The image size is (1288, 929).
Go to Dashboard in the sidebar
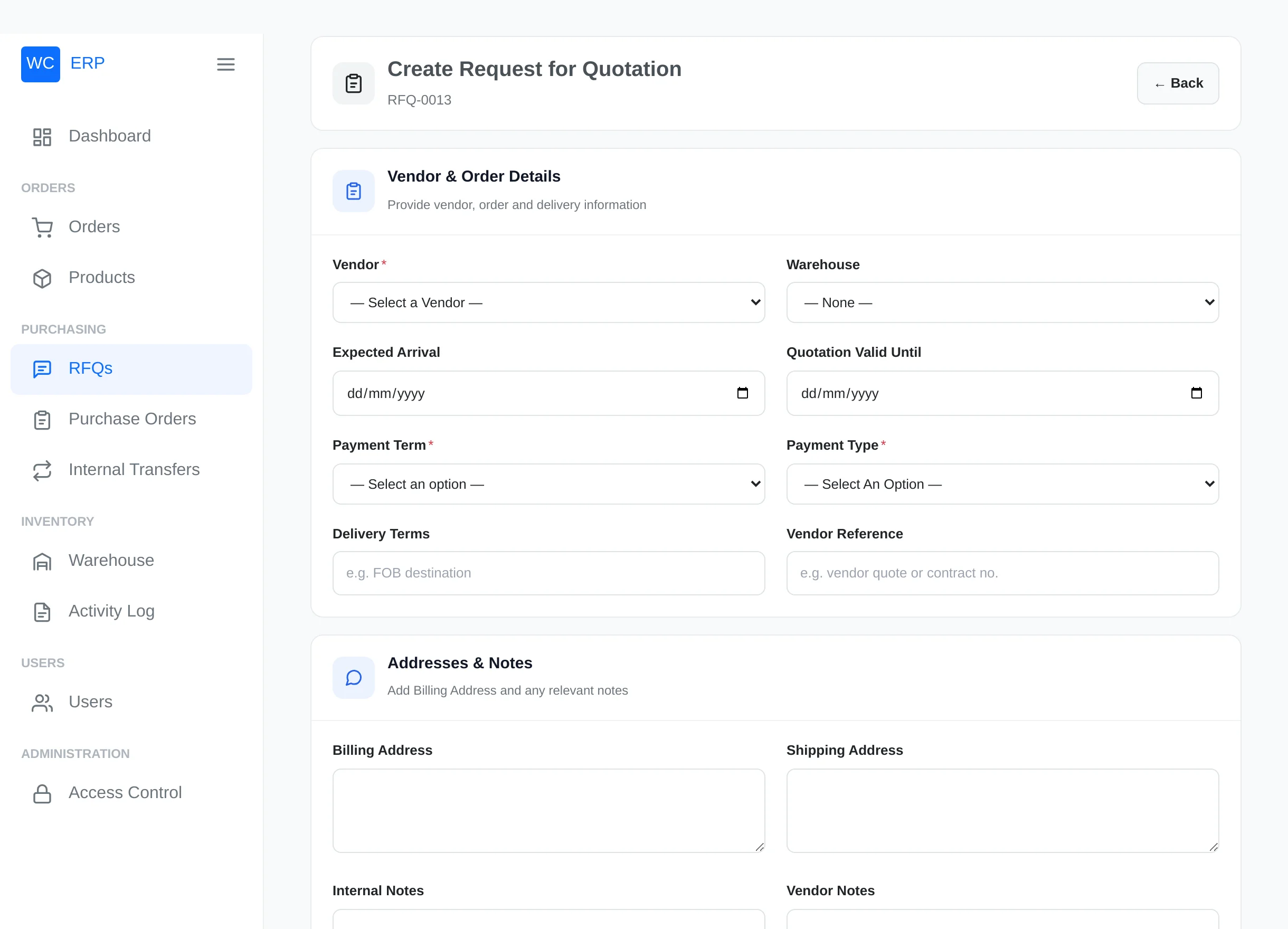point(131,136)
